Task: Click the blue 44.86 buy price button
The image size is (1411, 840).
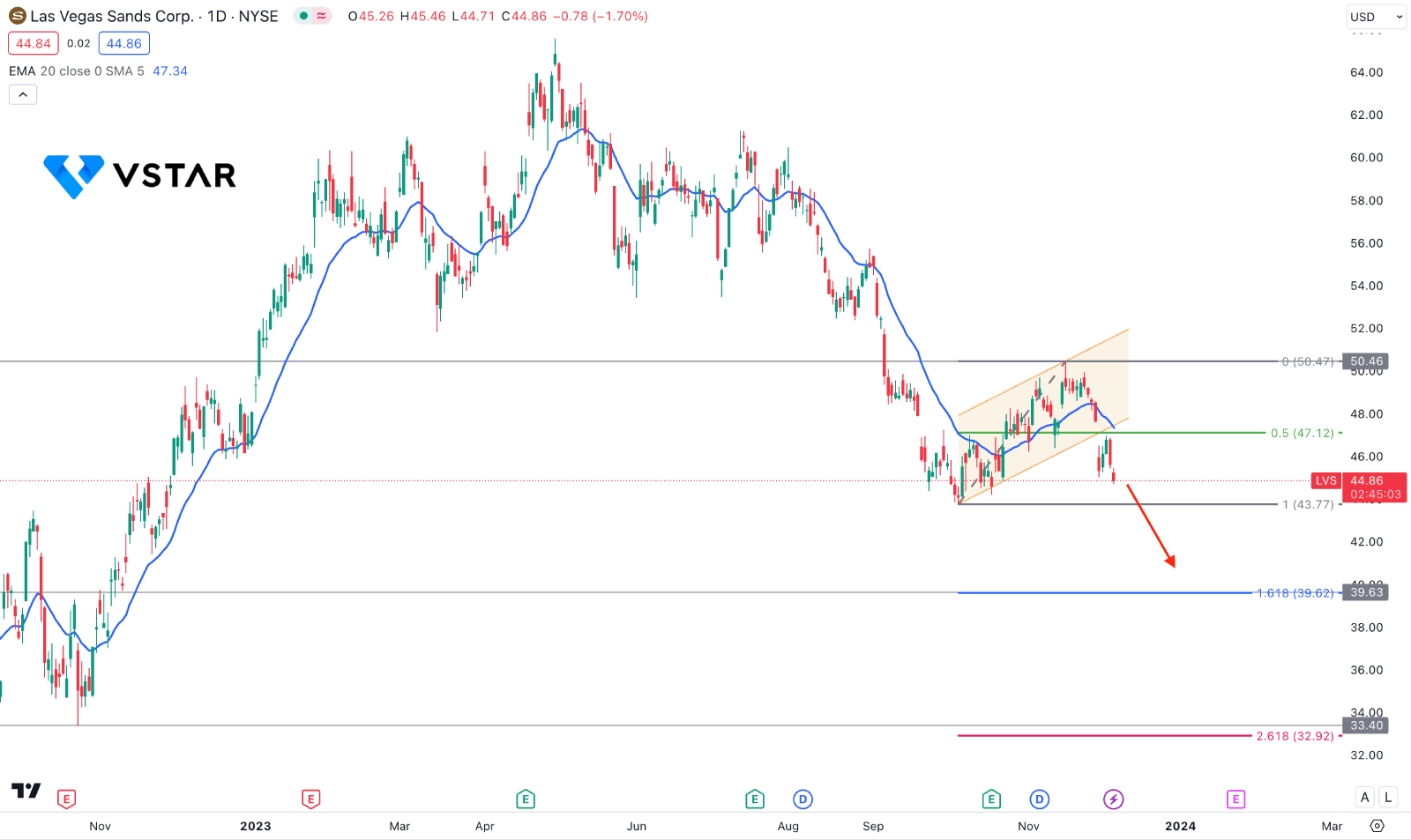Action: click(123, 43)
